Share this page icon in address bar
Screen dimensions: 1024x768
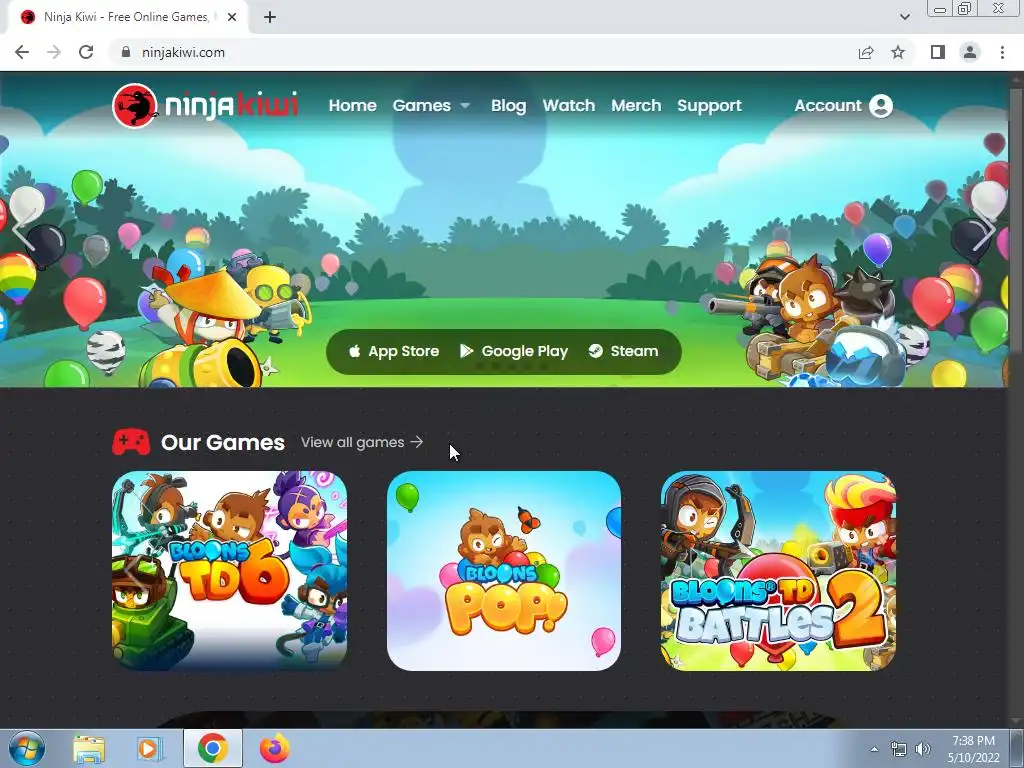tap(866, 52)
